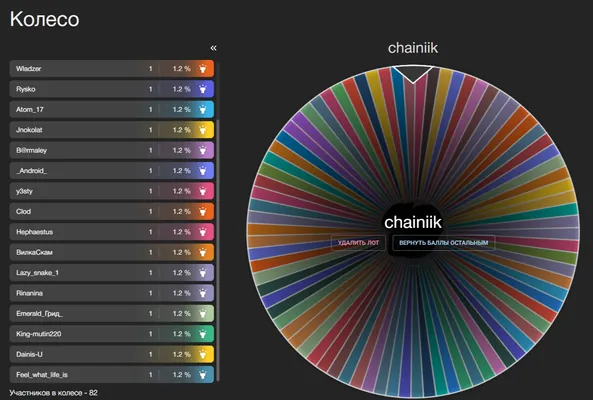Click the amount field for Rinanina
Viewport: 593px width, 400px height.
pyautogui.click(x=151, y=293)
